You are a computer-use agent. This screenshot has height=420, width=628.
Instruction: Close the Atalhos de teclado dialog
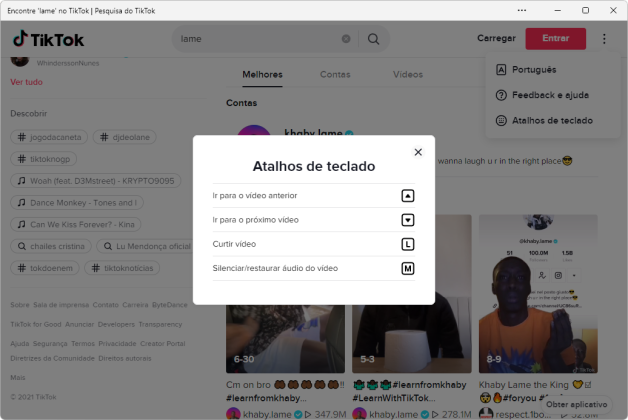click(418, 152)
